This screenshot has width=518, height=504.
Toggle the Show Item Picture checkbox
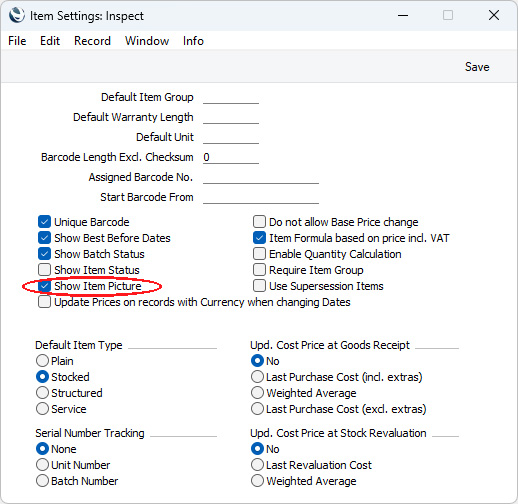point(44,286)
